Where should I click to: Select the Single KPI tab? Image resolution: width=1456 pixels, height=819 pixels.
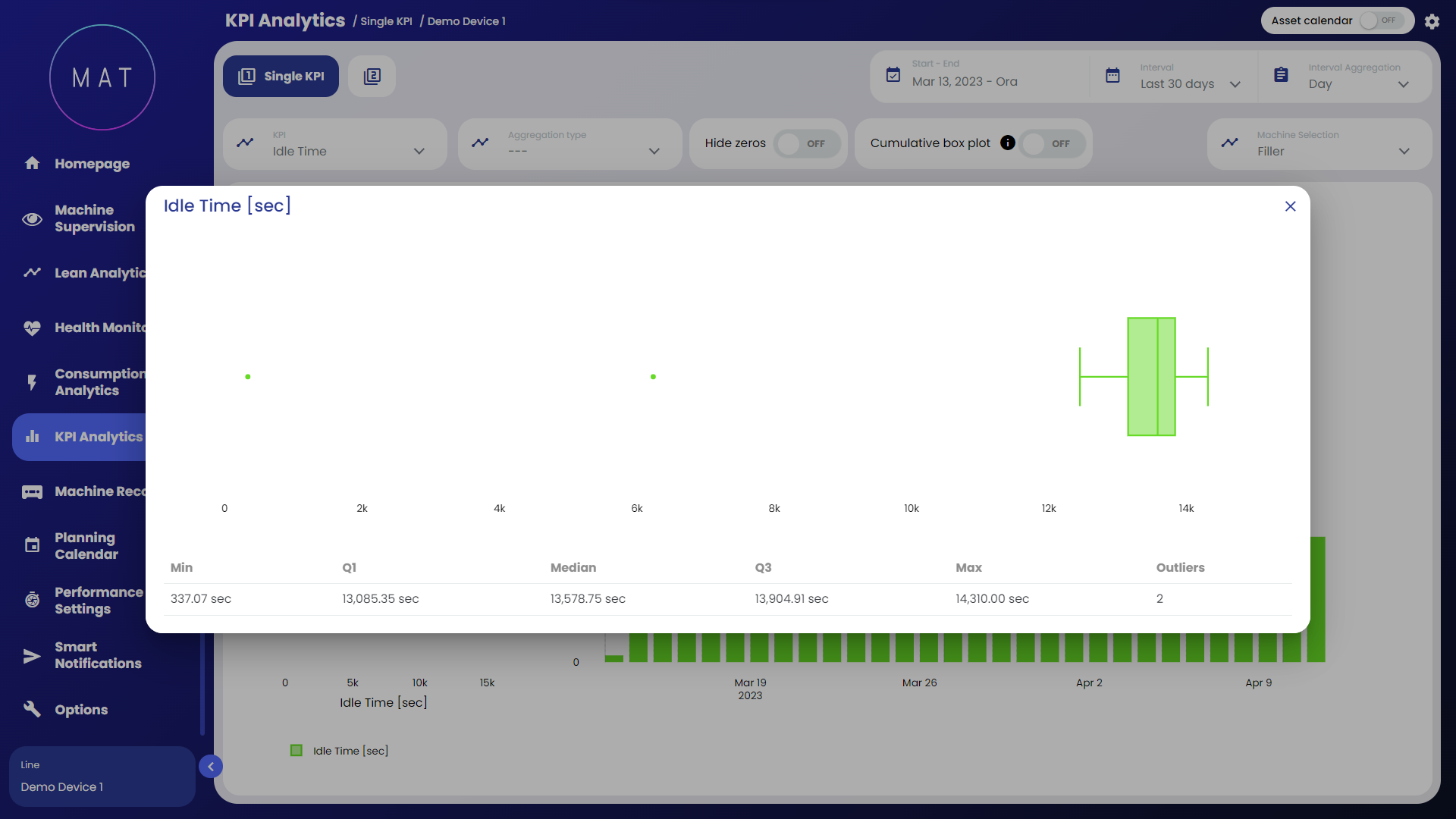coord(281,76)
